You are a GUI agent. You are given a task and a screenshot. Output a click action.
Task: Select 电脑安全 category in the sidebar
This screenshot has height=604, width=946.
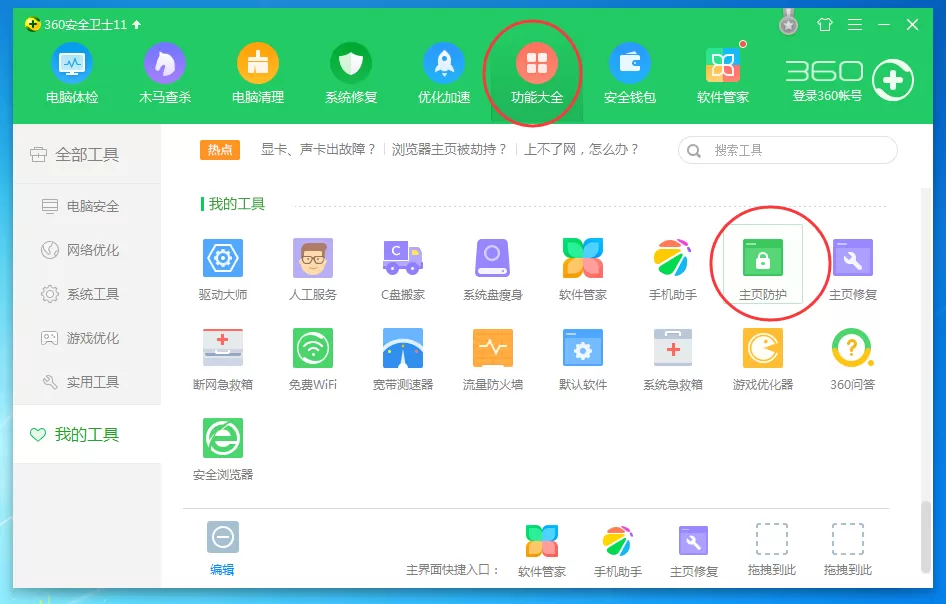click(87, 206)
